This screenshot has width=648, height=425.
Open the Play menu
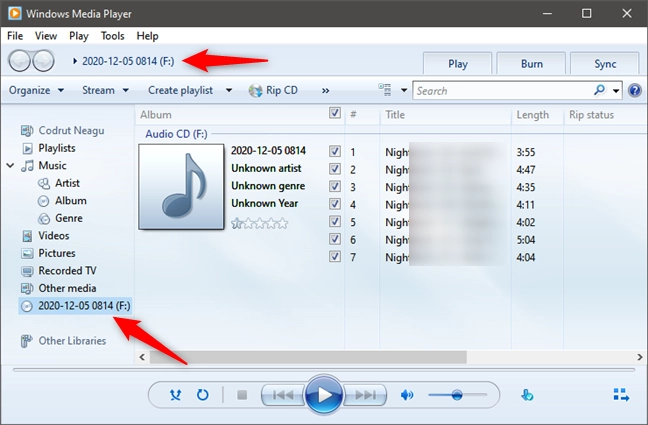tap(79, 36)
